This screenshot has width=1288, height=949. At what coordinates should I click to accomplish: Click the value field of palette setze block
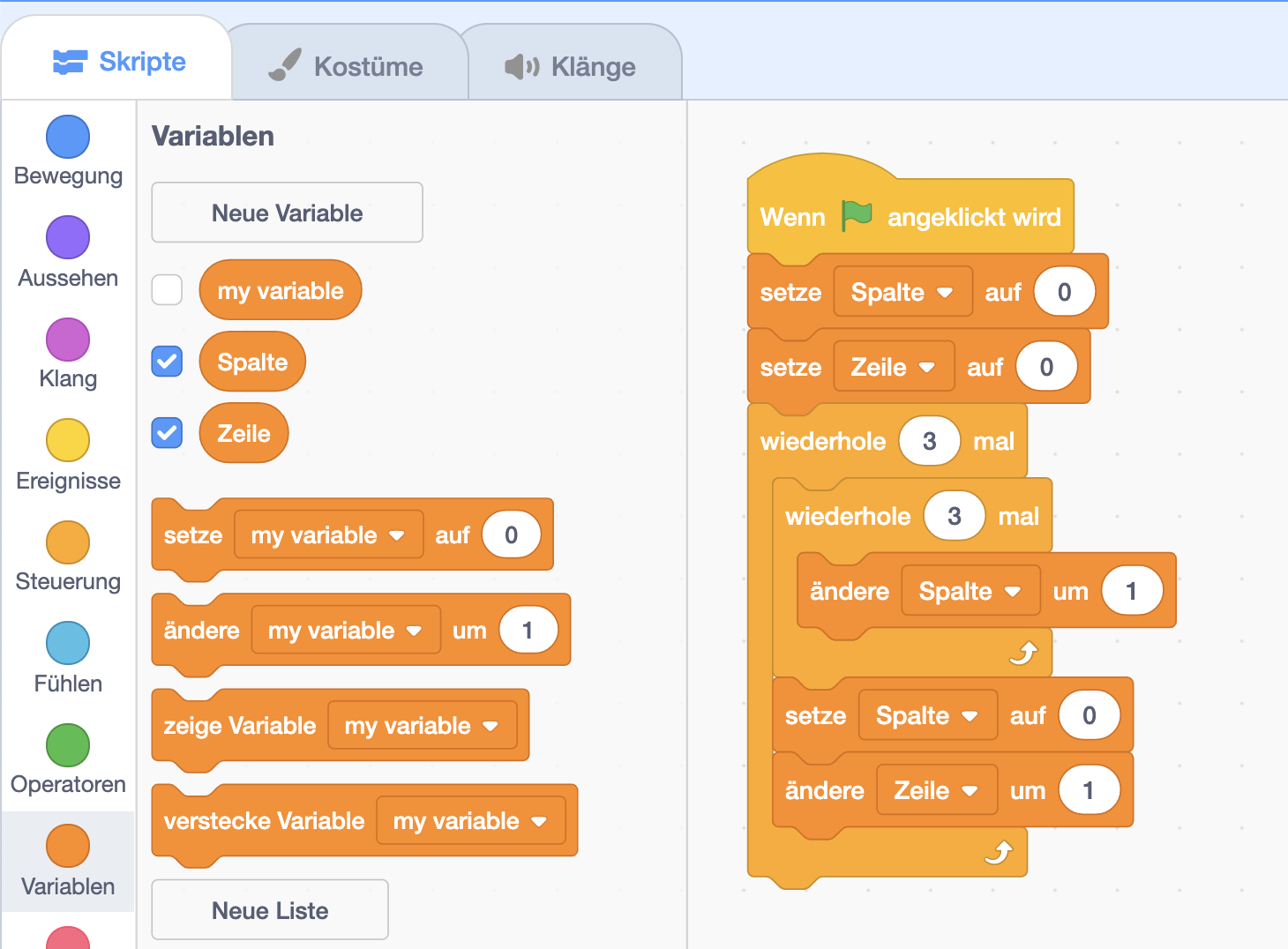pyautogui.click(x=511, y=534)
